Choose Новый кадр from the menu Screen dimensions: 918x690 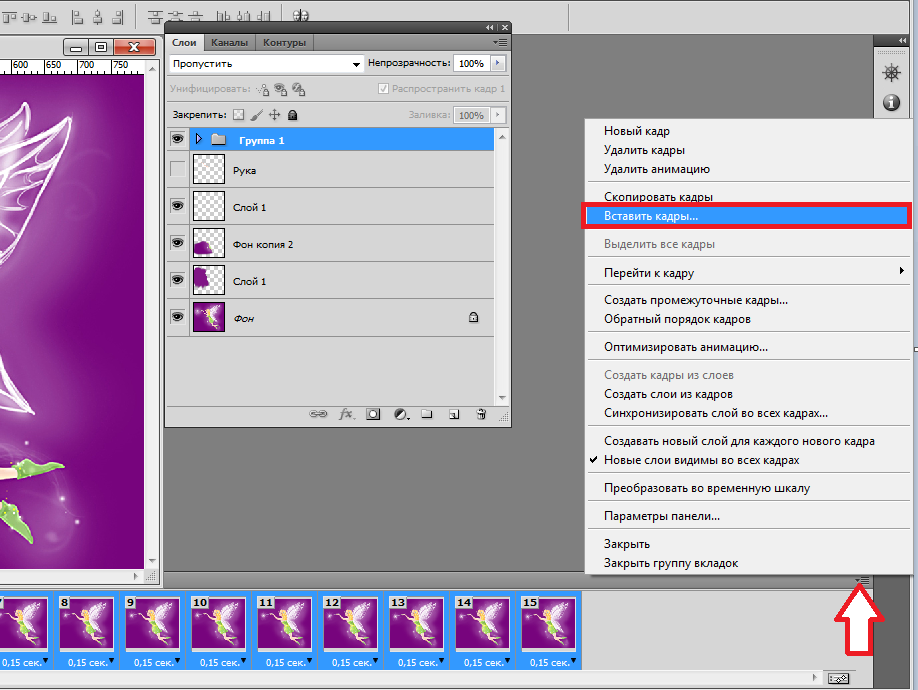(x=749, y=131)
